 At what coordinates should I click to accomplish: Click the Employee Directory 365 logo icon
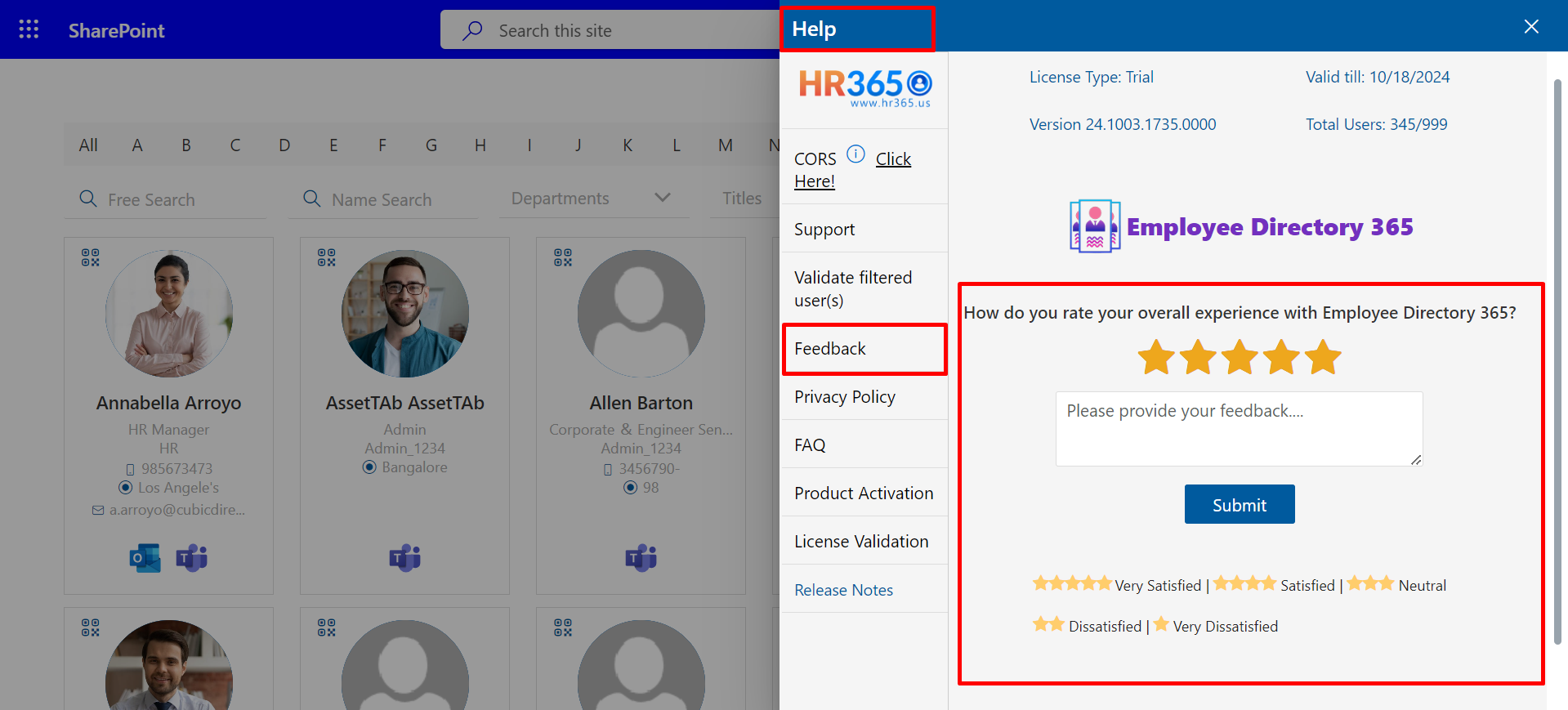(x=1095, y=226)
